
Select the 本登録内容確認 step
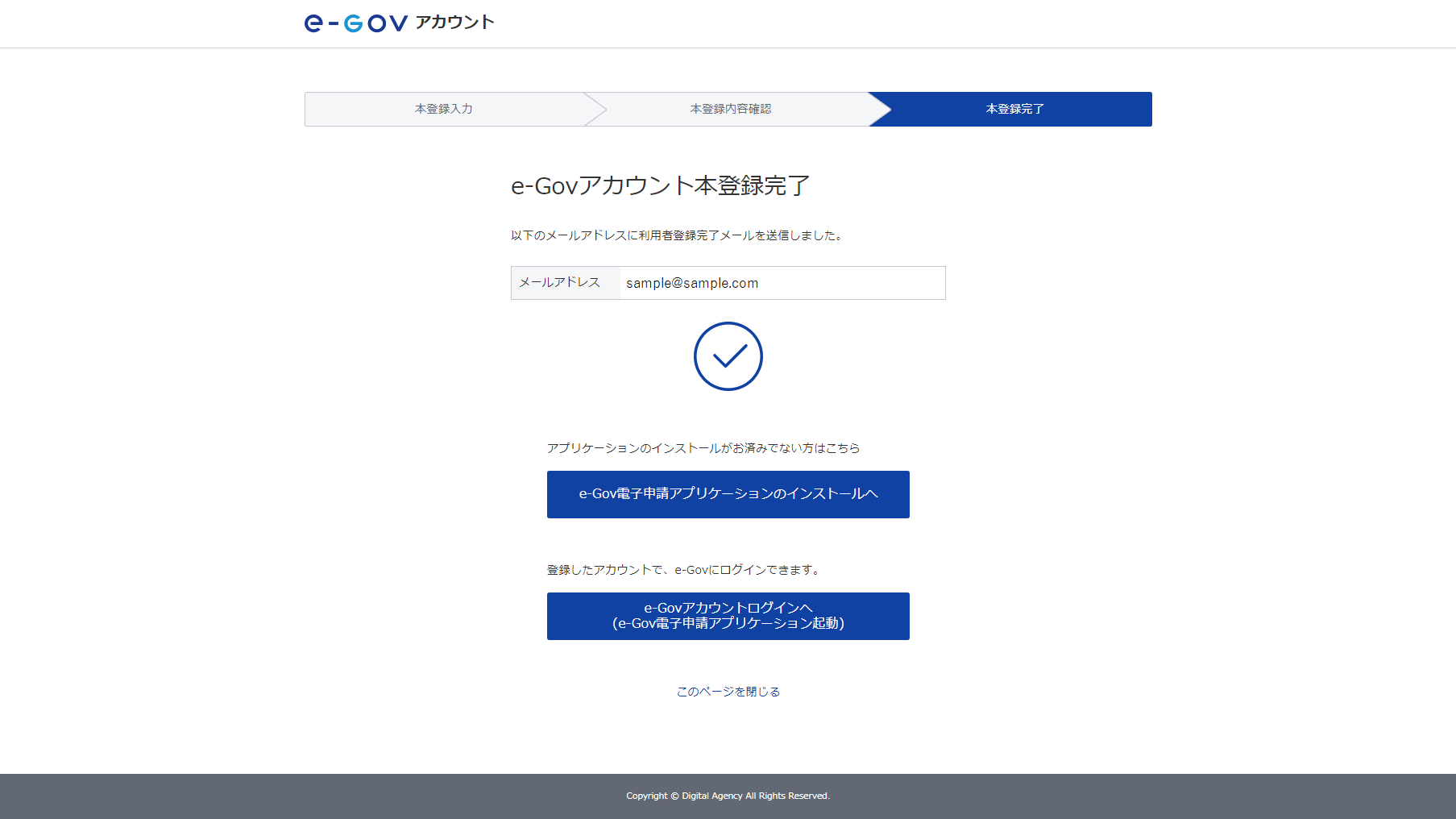click(x=731, y=109)
